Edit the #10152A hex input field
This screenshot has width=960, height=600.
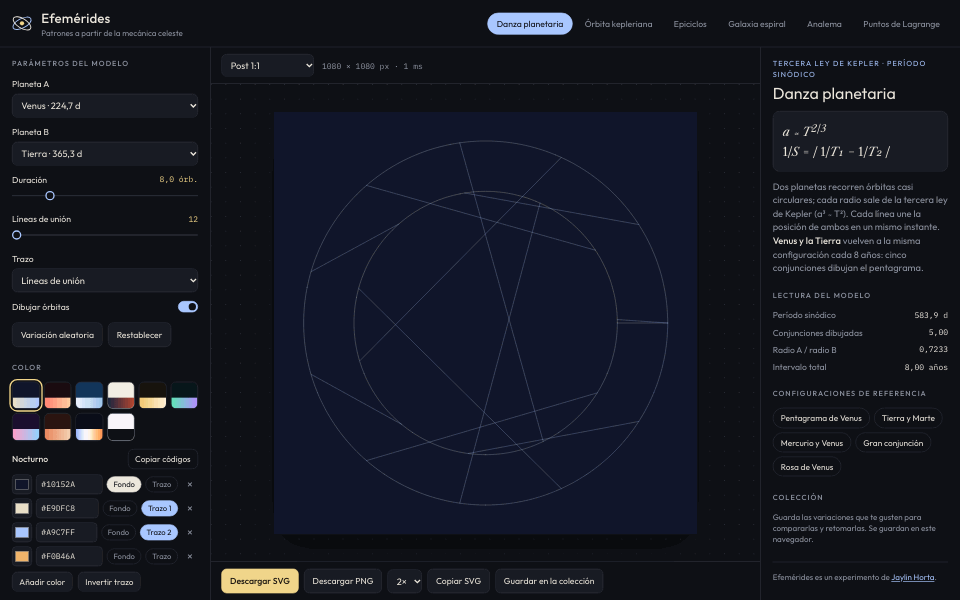[69, 484]
